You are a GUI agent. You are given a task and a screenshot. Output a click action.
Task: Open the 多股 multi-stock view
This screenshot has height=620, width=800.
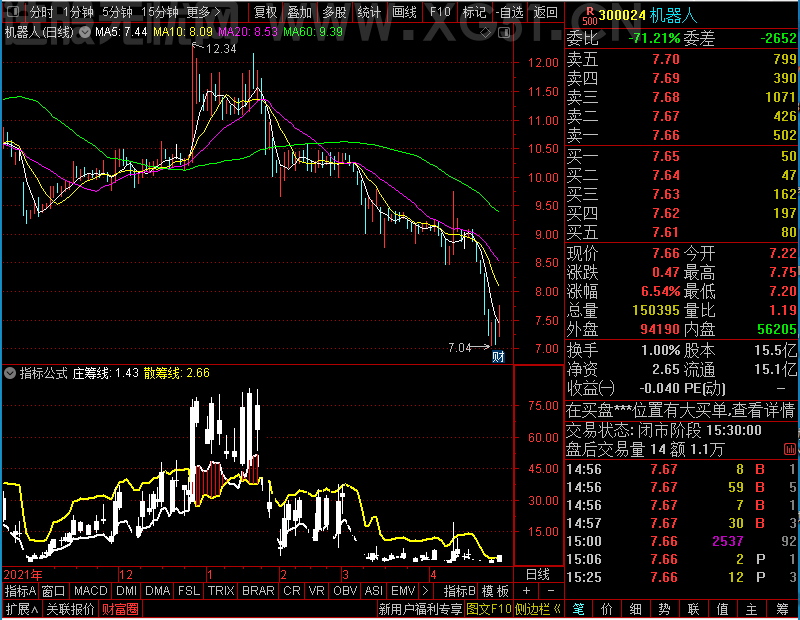[334, 11]
